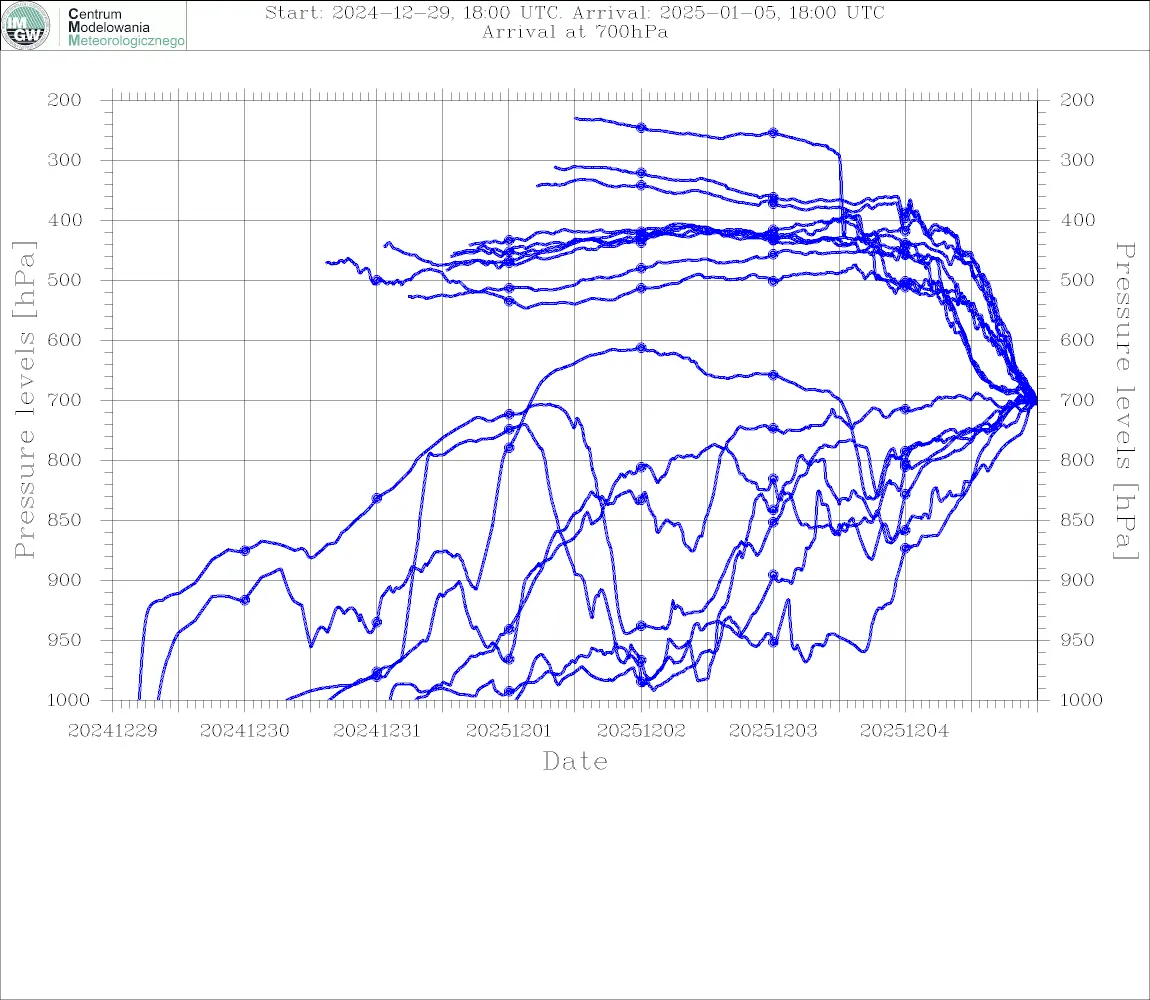This screenshot has width=1150, height=1000.
Task: Click the 20241231 date label
Action: click(x=376, y=731)
